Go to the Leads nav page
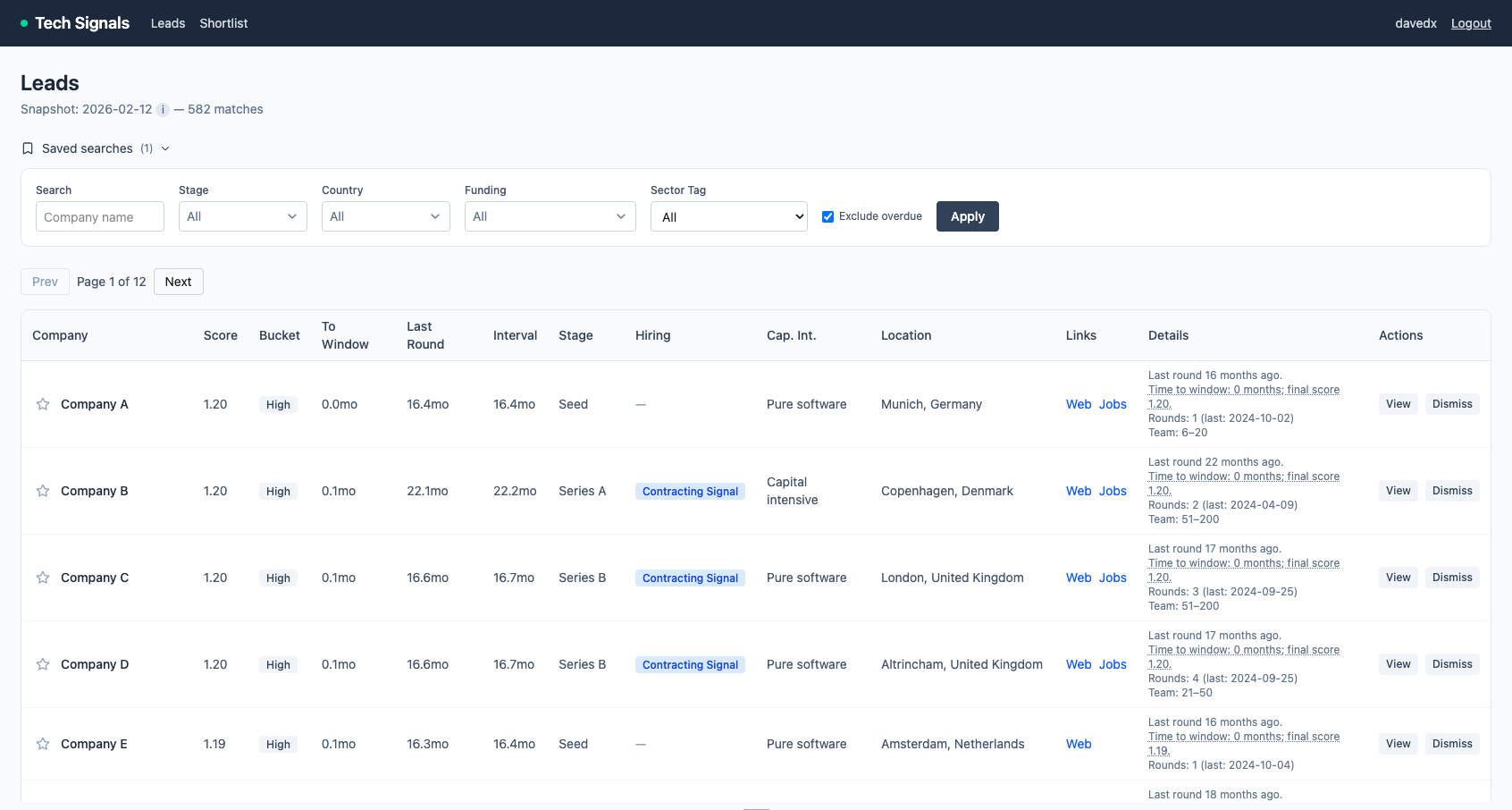 [168, 23]
